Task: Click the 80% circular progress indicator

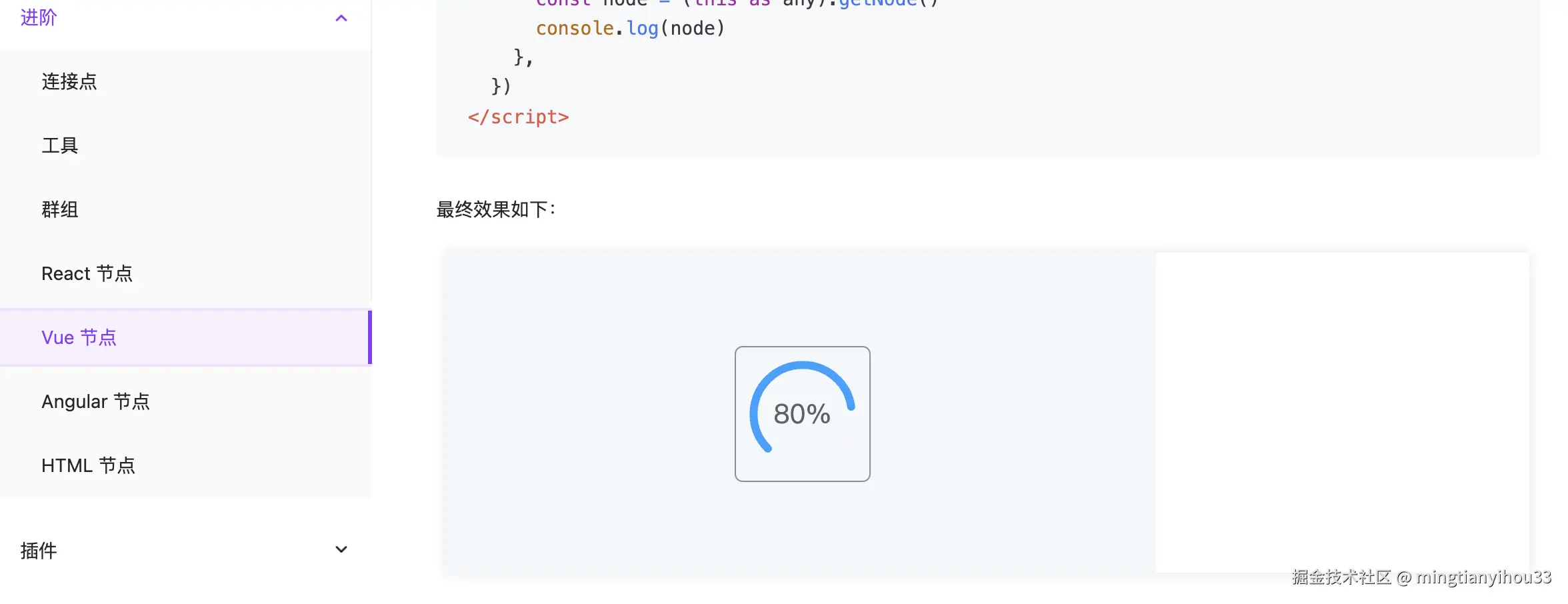Action: point(801,413)
